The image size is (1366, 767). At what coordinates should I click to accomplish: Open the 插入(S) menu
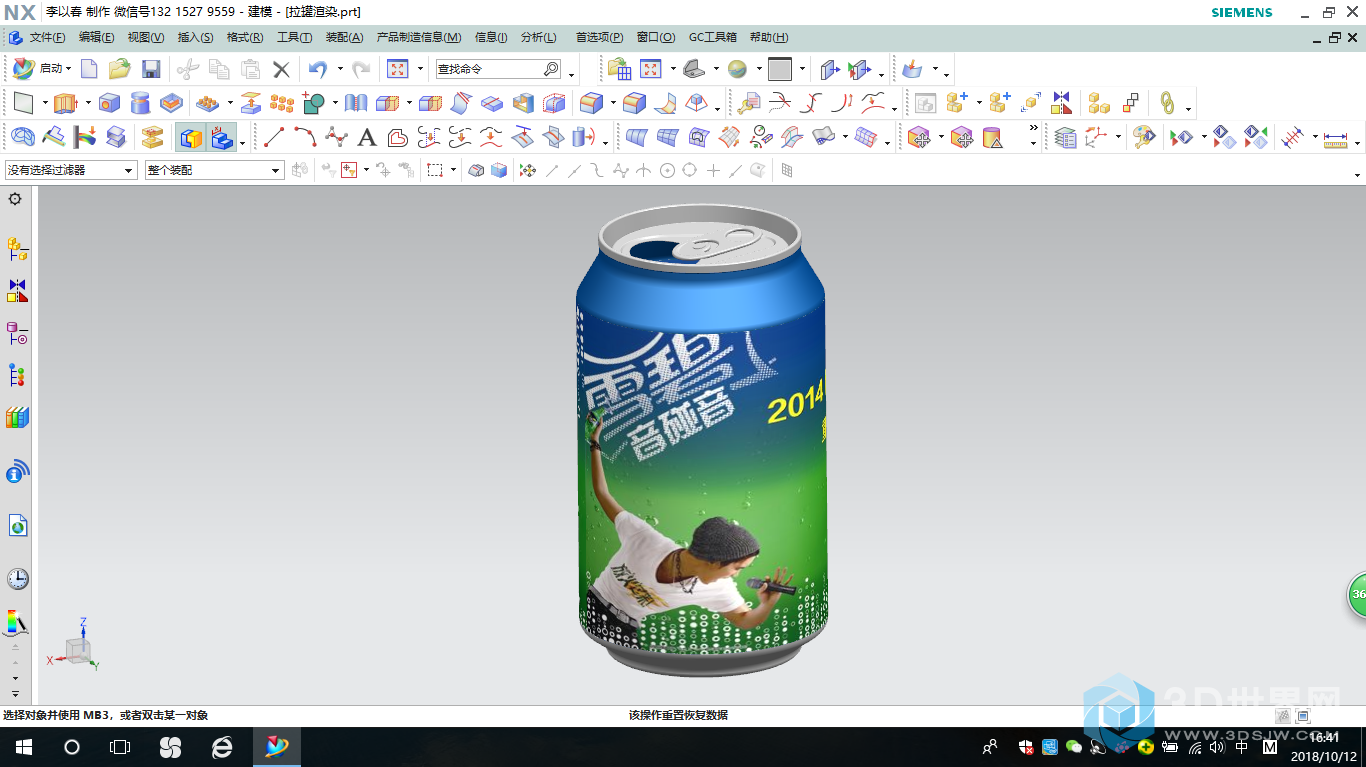click(195, 37)
